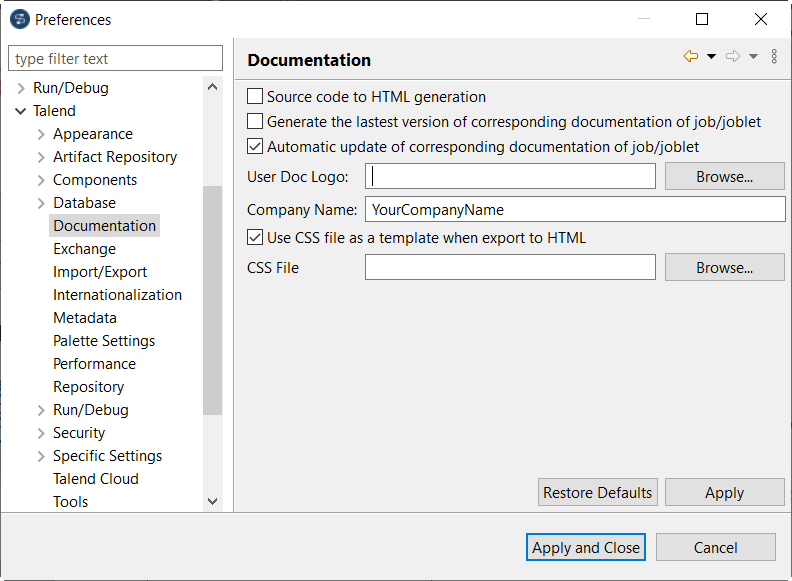Expand the Appearance tree node
This screenshot has width=792, height=581.
[x=41, y=134]
